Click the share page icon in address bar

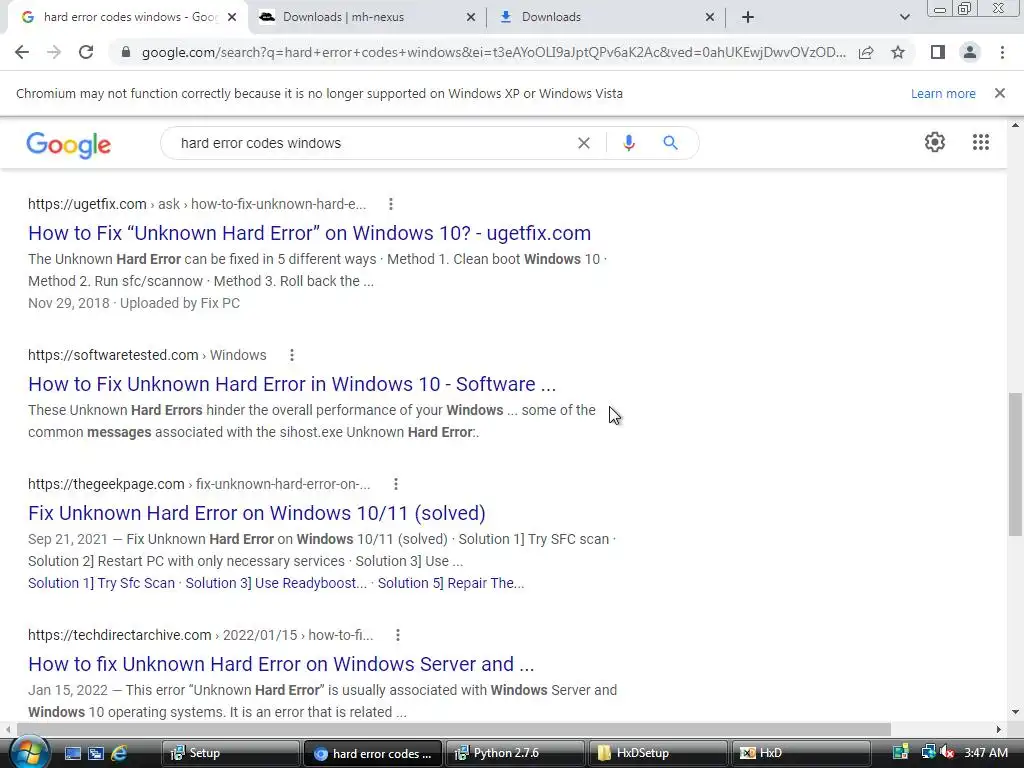866,52
